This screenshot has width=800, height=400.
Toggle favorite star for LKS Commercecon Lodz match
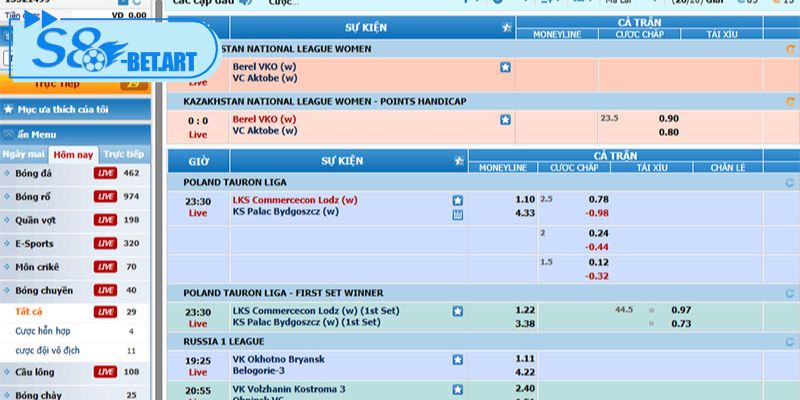458,201
